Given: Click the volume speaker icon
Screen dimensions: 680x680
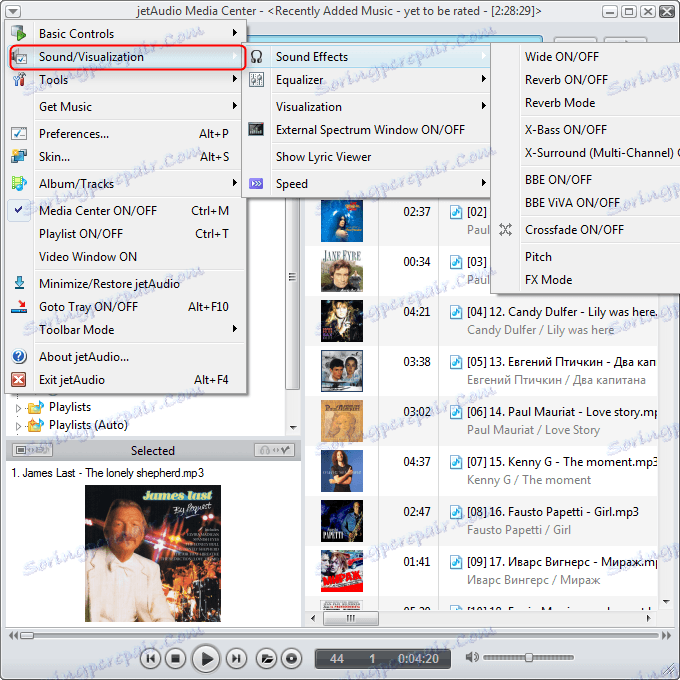Looking at the screenshot, I should click(x=472, y=657).
